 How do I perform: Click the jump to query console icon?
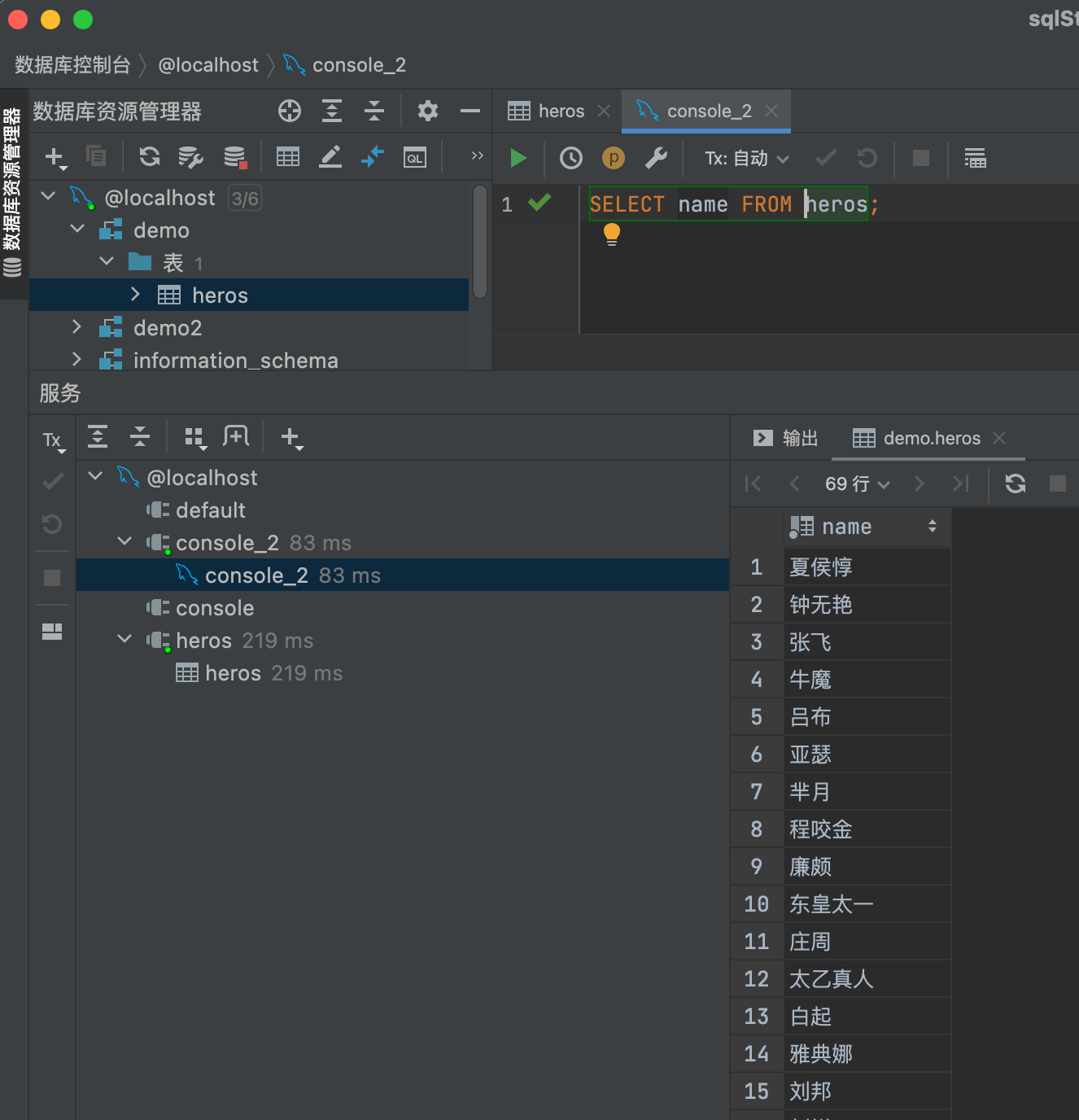point(373,156)
